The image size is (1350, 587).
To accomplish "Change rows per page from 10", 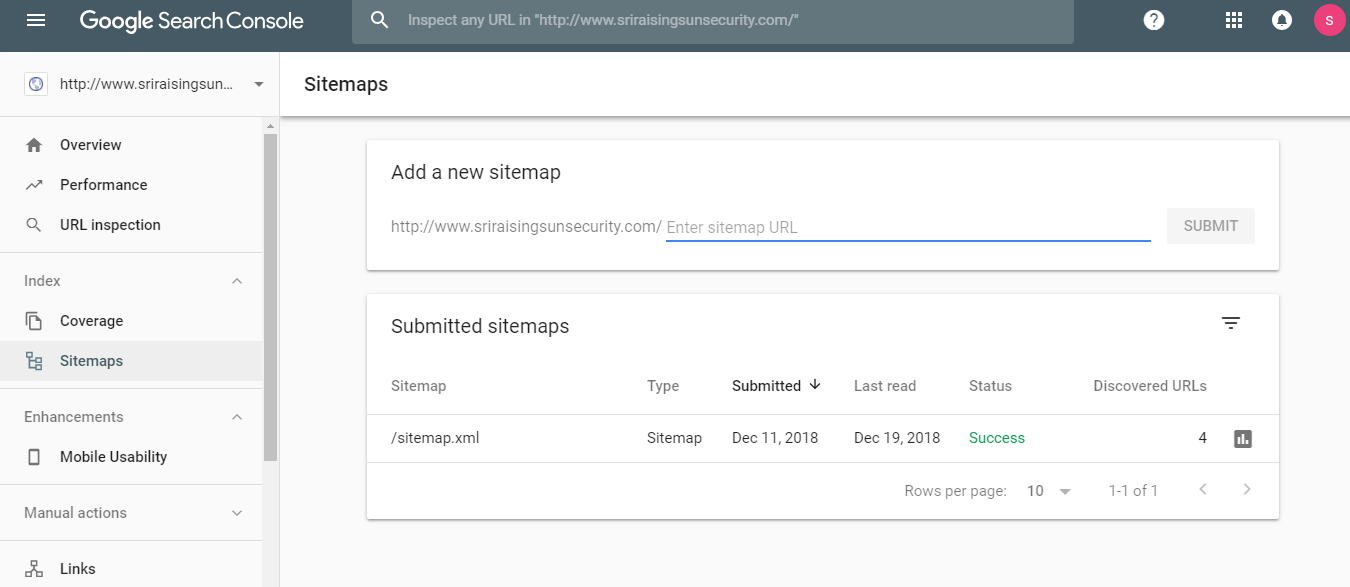I will 1048,490.
